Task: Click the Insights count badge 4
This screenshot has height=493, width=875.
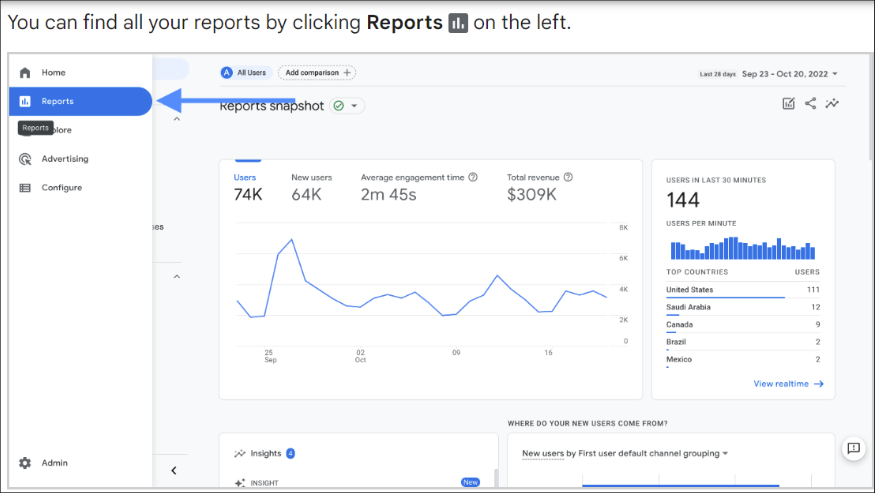Action: pos(290,453)
